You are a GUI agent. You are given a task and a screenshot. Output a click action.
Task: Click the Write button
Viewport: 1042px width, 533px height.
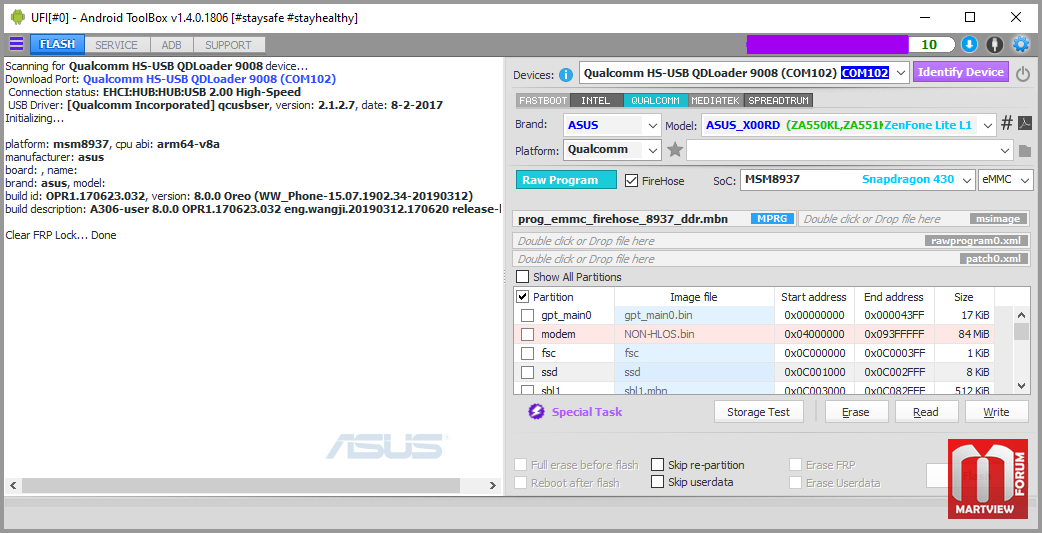pos(996,412)
